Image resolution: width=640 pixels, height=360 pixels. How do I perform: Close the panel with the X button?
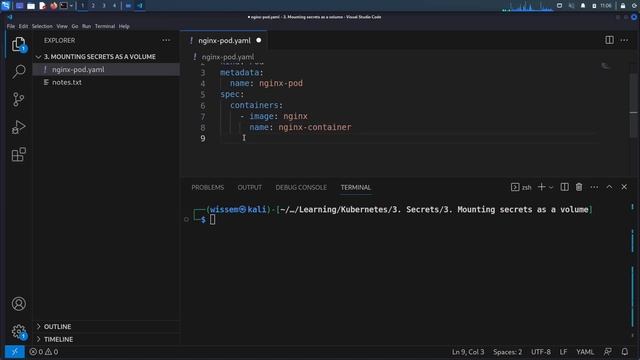(624, 187)
